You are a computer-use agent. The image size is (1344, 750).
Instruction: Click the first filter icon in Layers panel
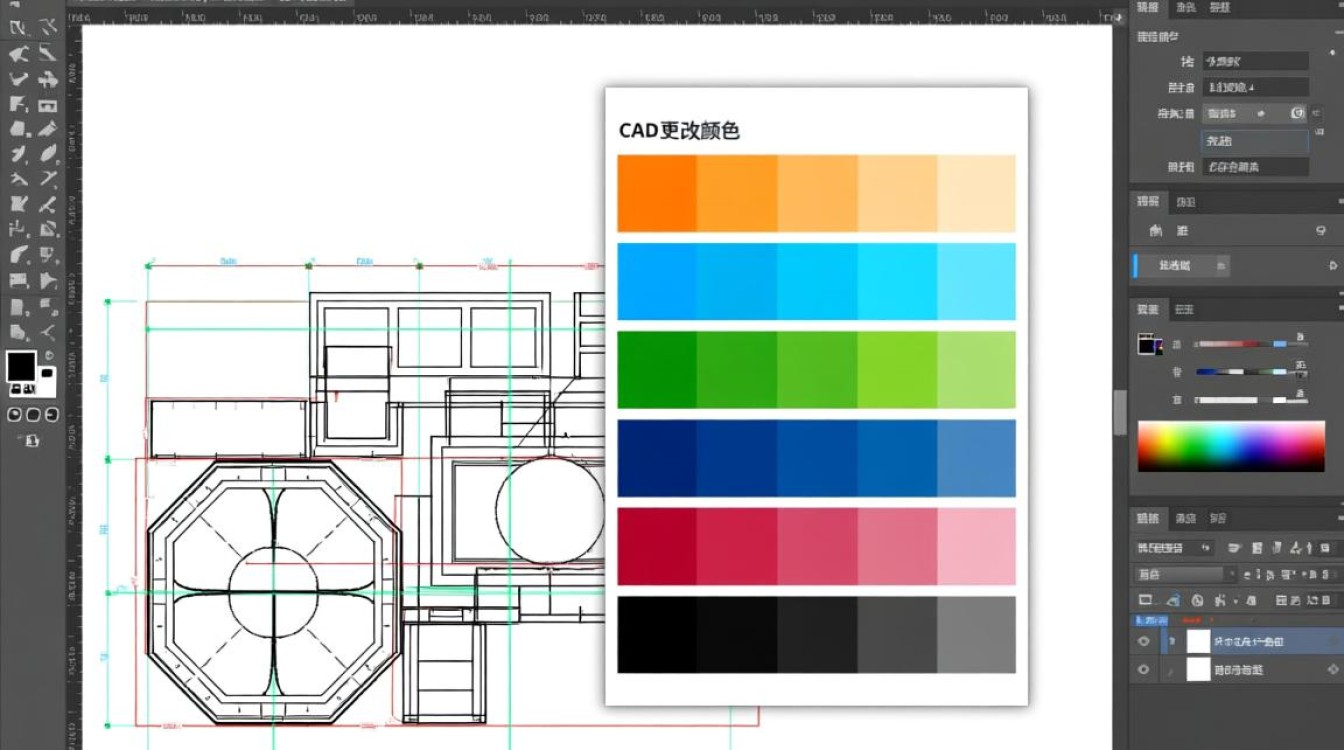(x=1231, y=548)
